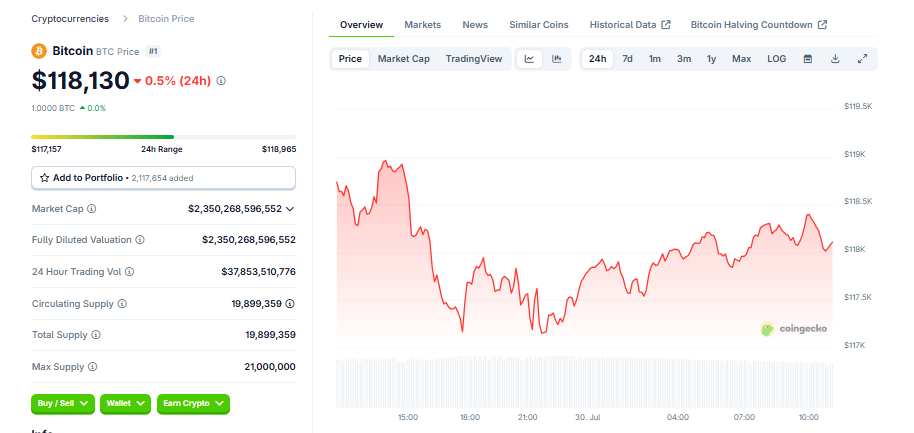
Task: Switch chart to TradingView
Action: tap(474, 59)
